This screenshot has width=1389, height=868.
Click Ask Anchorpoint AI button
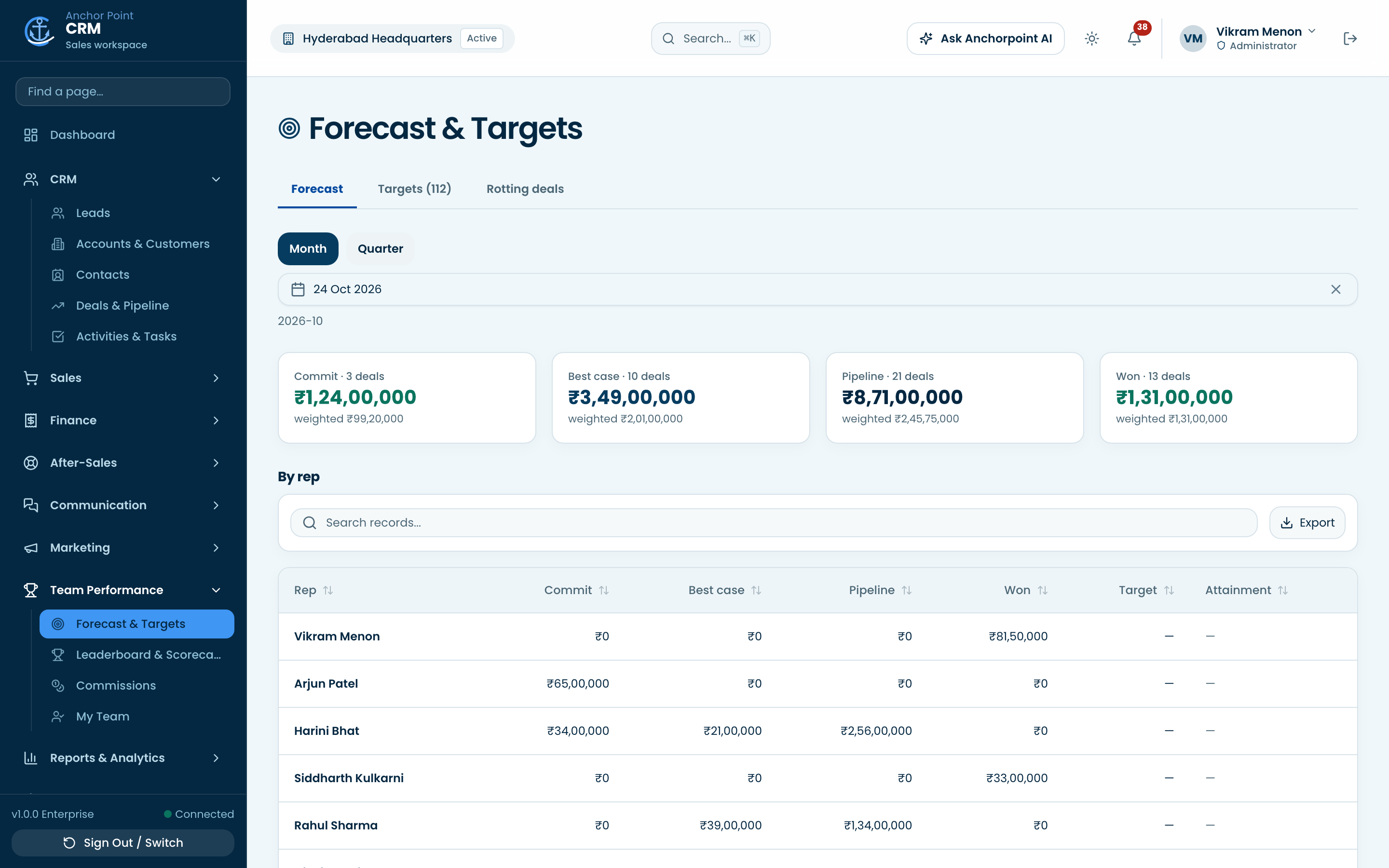coord(985,39)
